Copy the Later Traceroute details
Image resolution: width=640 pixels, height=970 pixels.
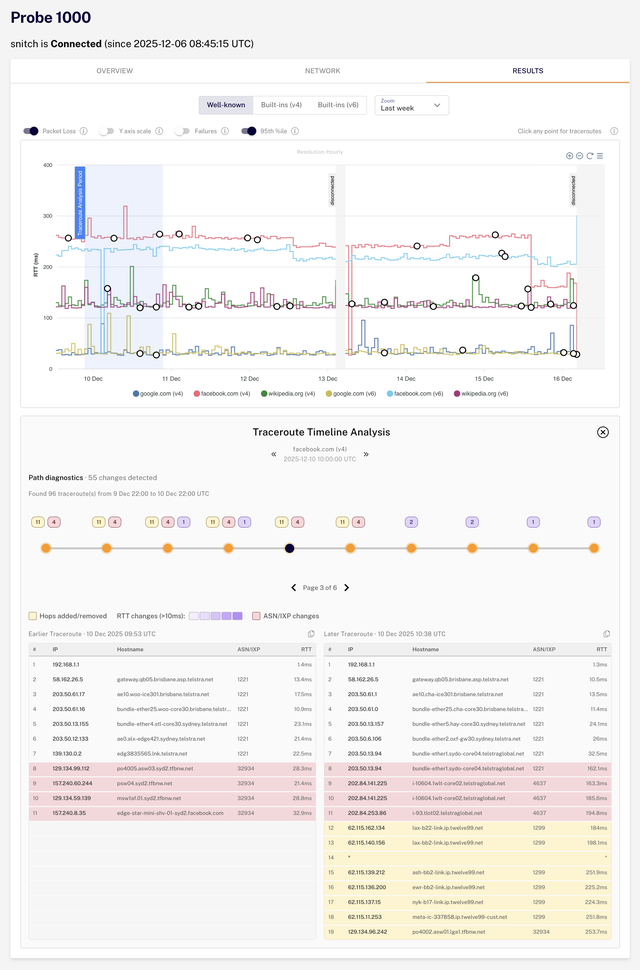(605, 633)
